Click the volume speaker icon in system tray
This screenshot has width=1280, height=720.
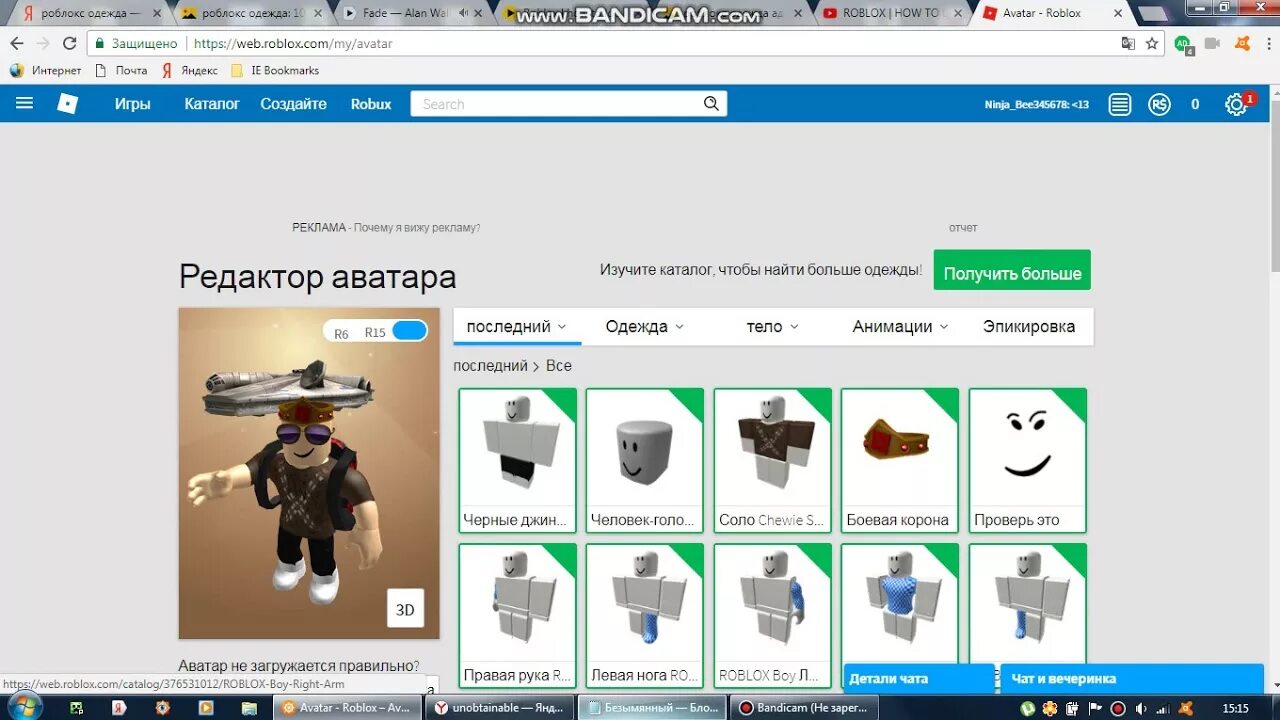tap(1139, 708)
